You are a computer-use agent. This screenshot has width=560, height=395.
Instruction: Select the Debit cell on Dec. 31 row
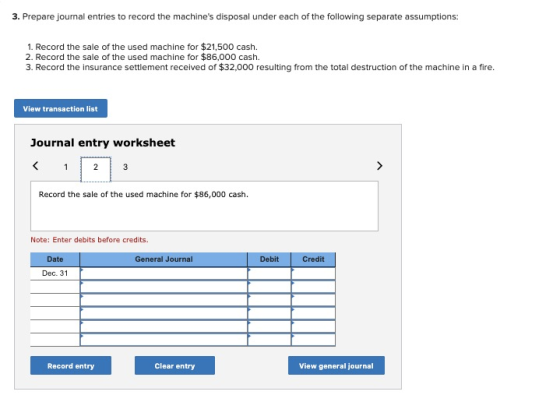tap(269, 274)
